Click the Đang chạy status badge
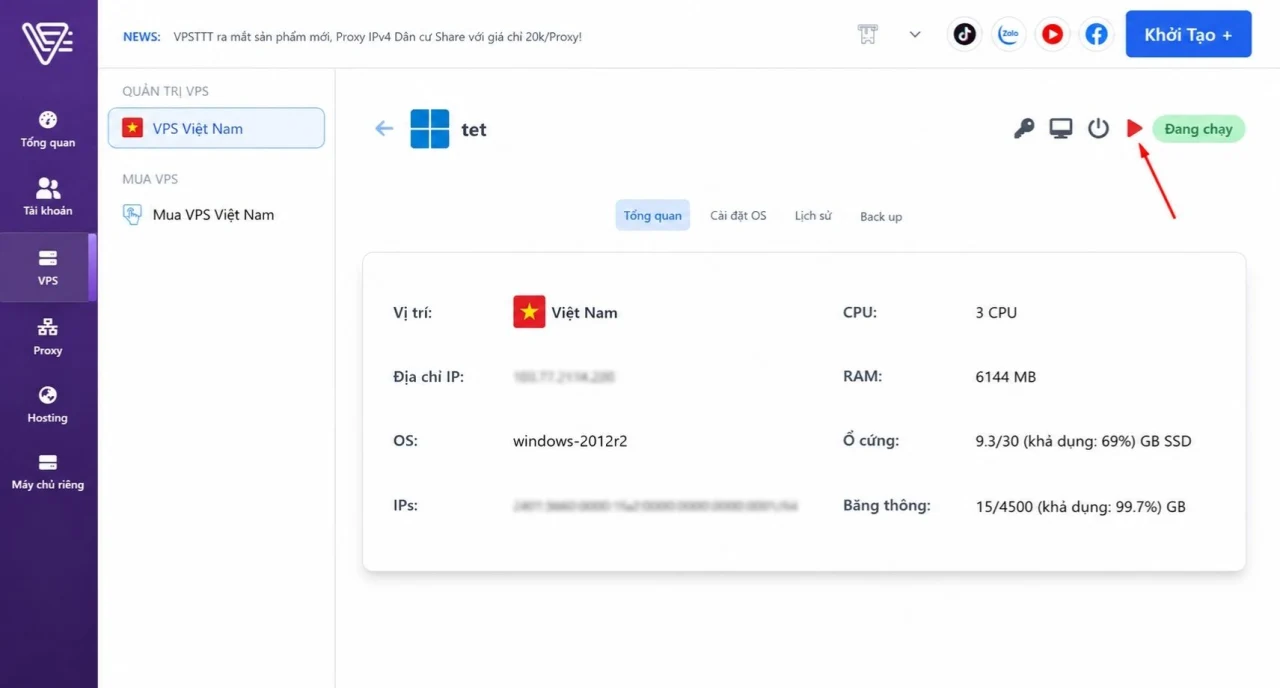The height and width of the screenshot is (688, 1280). [1199, 129]
